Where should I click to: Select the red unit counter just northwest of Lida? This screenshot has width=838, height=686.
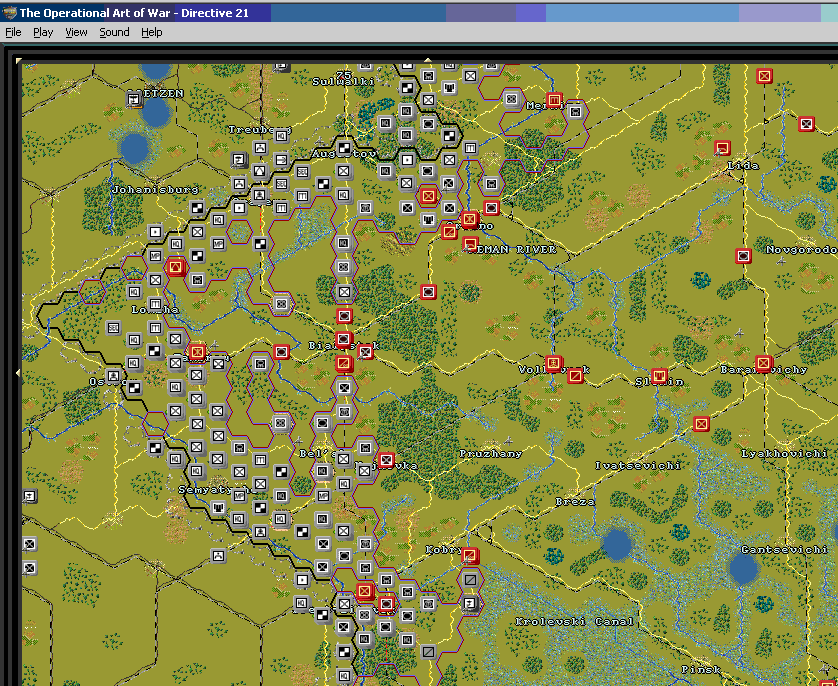pos(723,147)
